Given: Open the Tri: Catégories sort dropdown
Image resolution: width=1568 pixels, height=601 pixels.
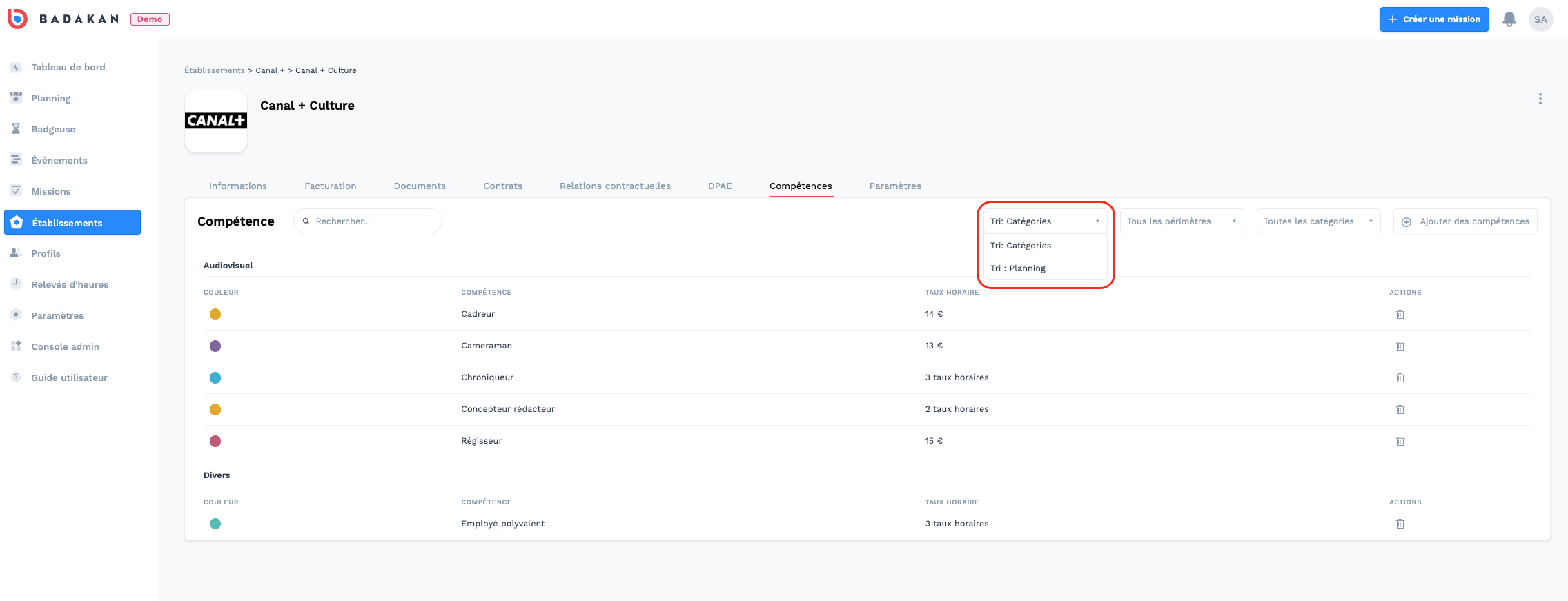Looking at the screenshot, I should (x=1045, y=221).
